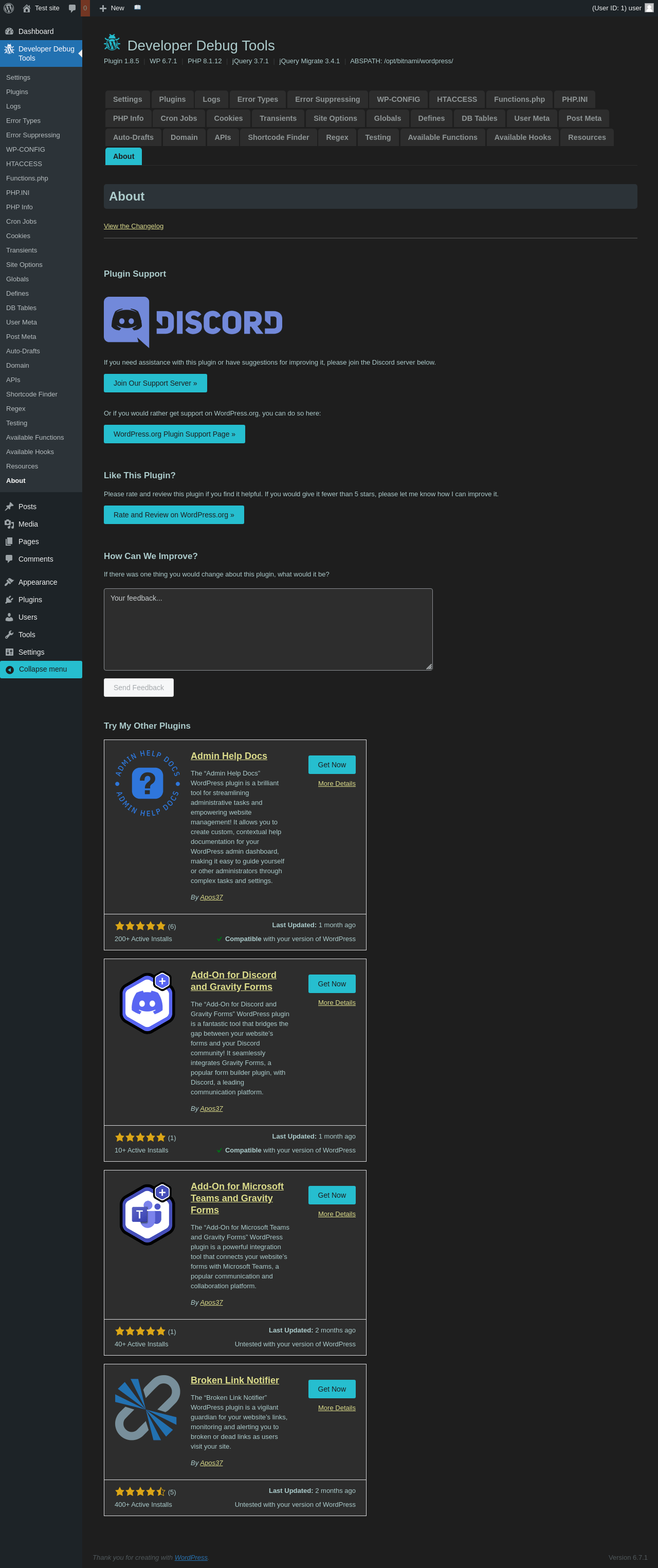The height and width of the screenshot is (1568, 658).
Task: Click the Dashboard gauge icon
Action: tap(9, 31)
